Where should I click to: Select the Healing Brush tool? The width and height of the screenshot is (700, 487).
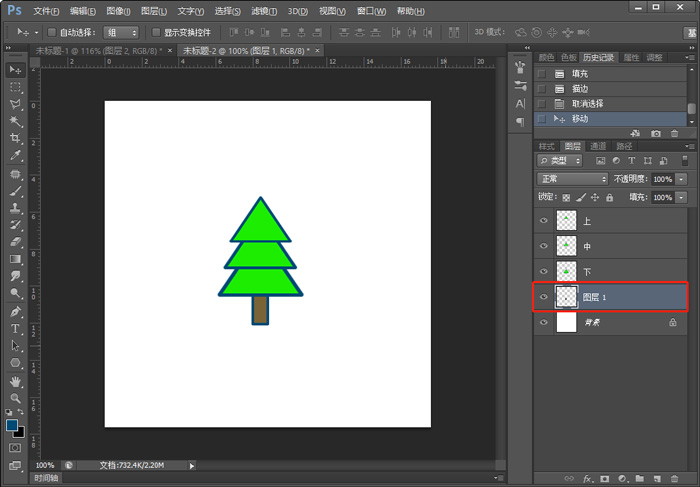[15, 174]
